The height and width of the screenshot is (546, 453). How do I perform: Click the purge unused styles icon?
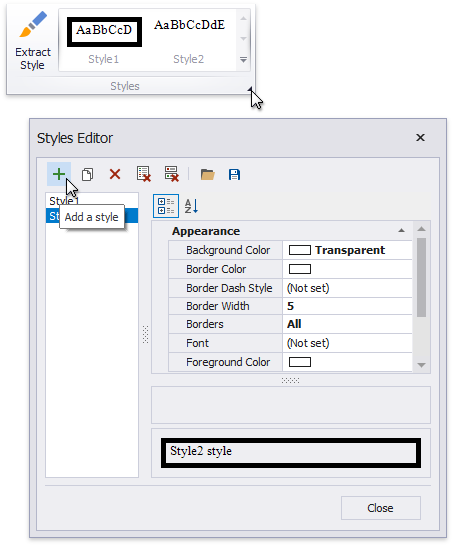[x=172, y=174]
